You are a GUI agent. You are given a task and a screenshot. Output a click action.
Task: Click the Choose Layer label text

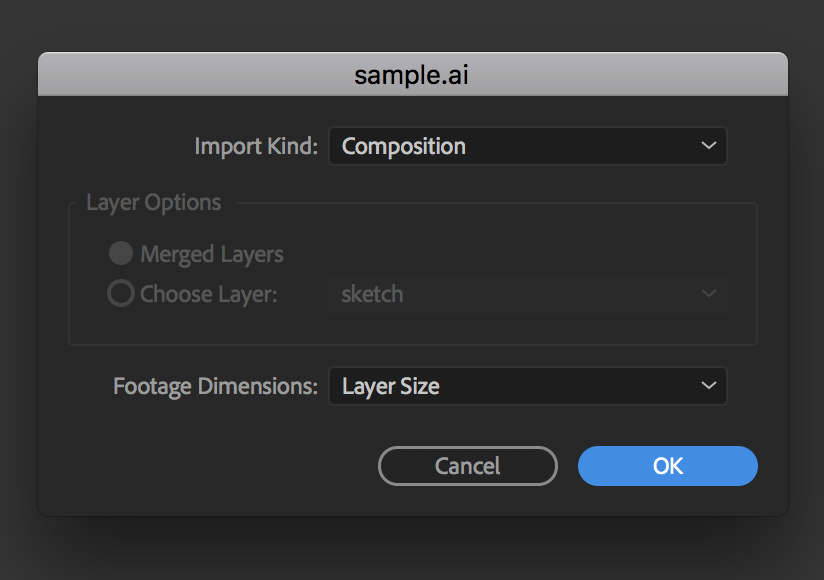pyautogui.click(x=209, y=294)
